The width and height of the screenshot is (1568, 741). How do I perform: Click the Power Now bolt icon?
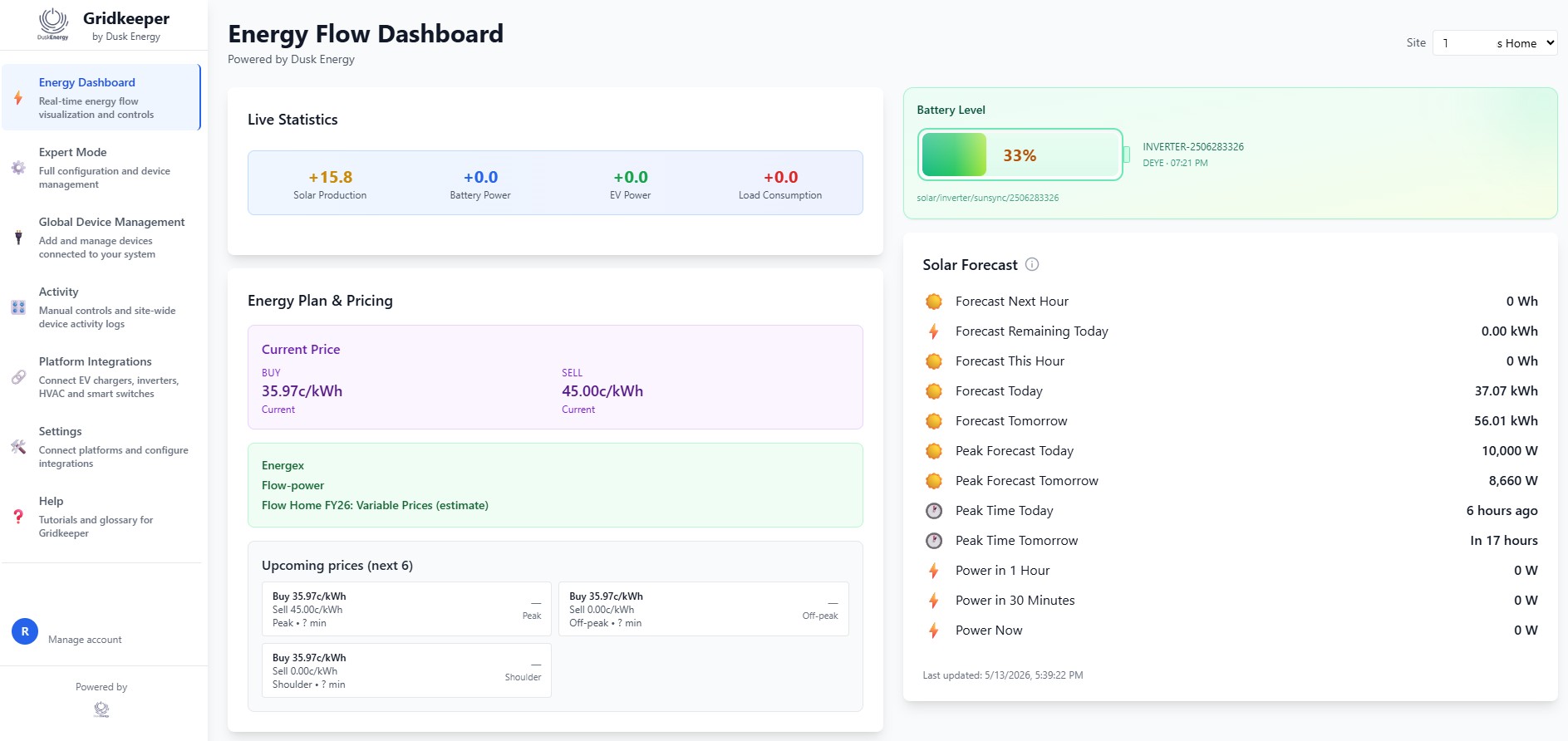(934, 631)
